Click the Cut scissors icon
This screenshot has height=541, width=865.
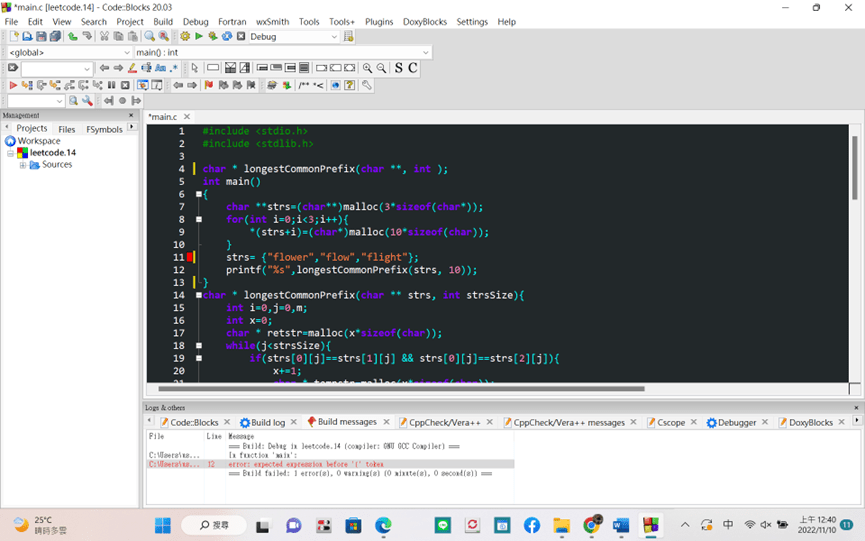point(104,37)
